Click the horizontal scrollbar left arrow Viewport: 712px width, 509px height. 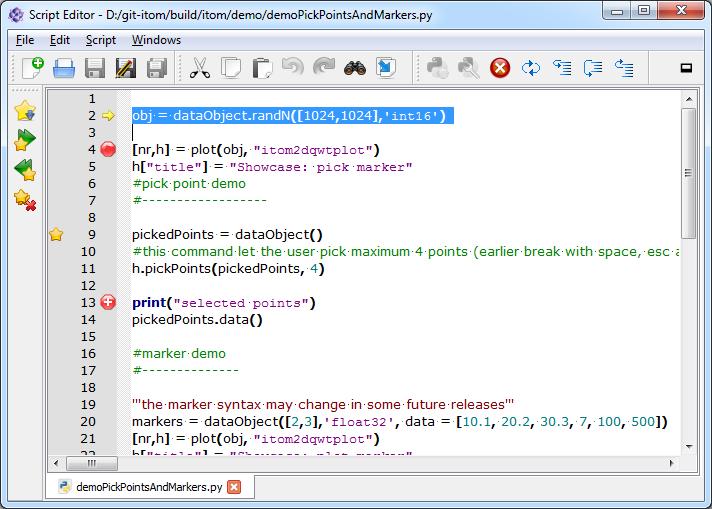click(x=56, y=464)
